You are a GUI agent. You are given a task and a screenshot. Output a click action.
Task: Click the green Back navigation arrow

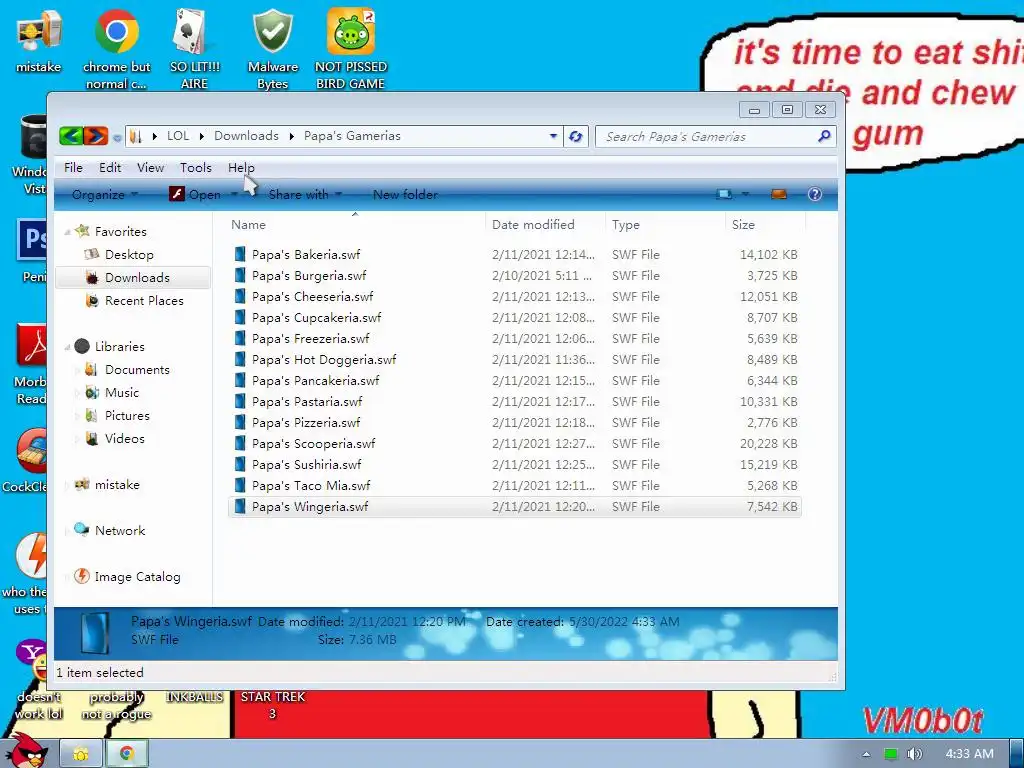pyautogui.click(x=71, y=136)
